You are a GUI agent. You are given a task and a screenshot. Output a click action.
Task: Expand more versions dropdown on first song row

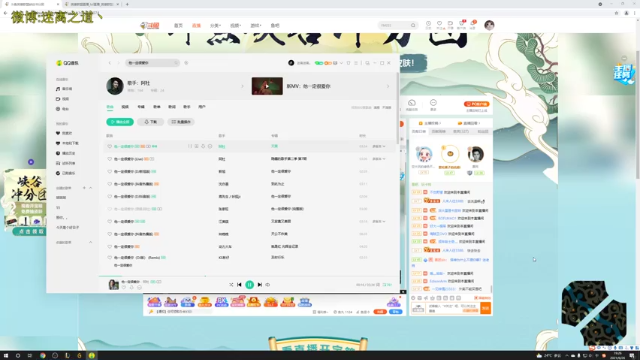379,146
